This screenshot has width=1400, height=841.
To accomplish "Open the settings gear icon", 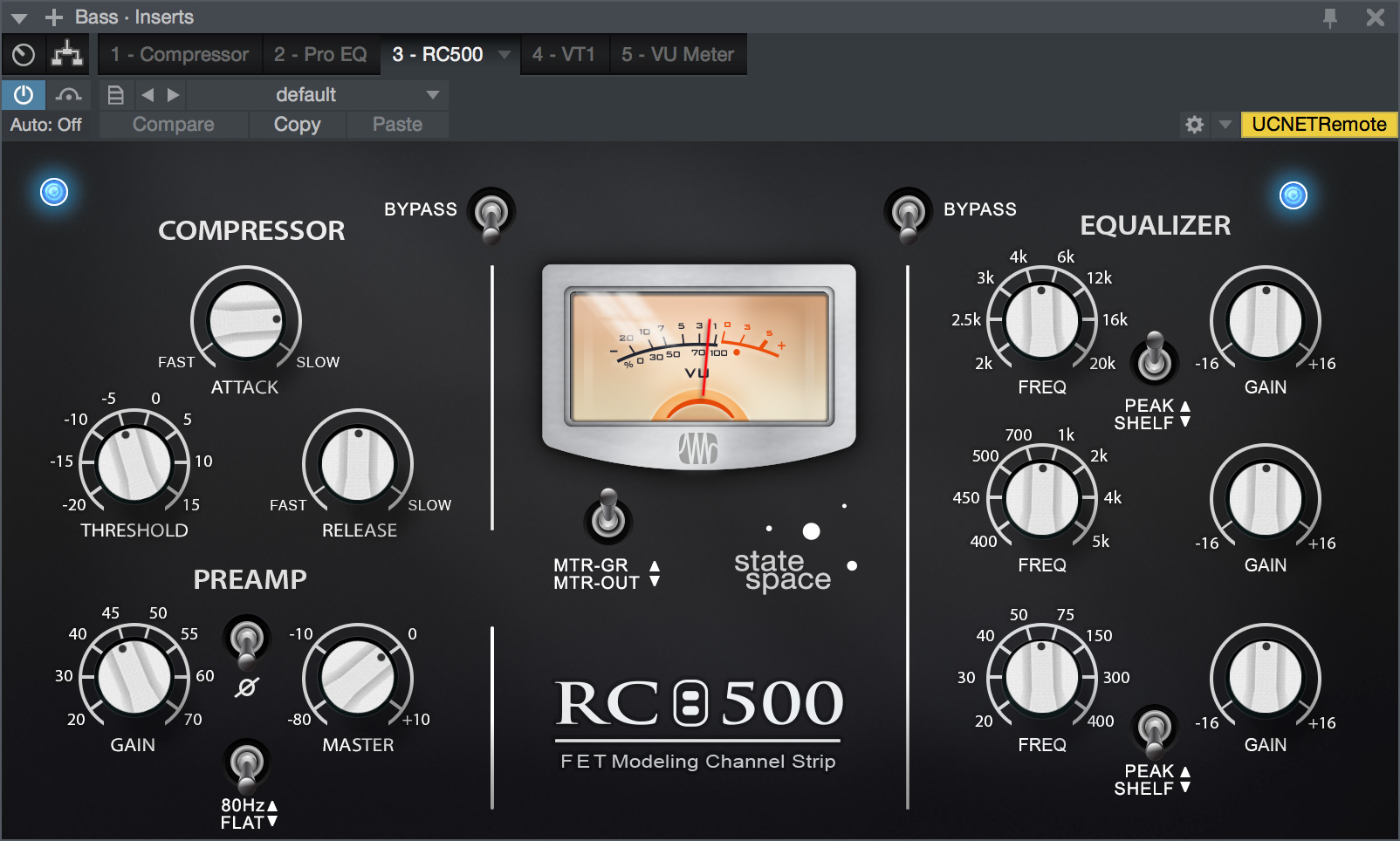I will [1194, 125].
